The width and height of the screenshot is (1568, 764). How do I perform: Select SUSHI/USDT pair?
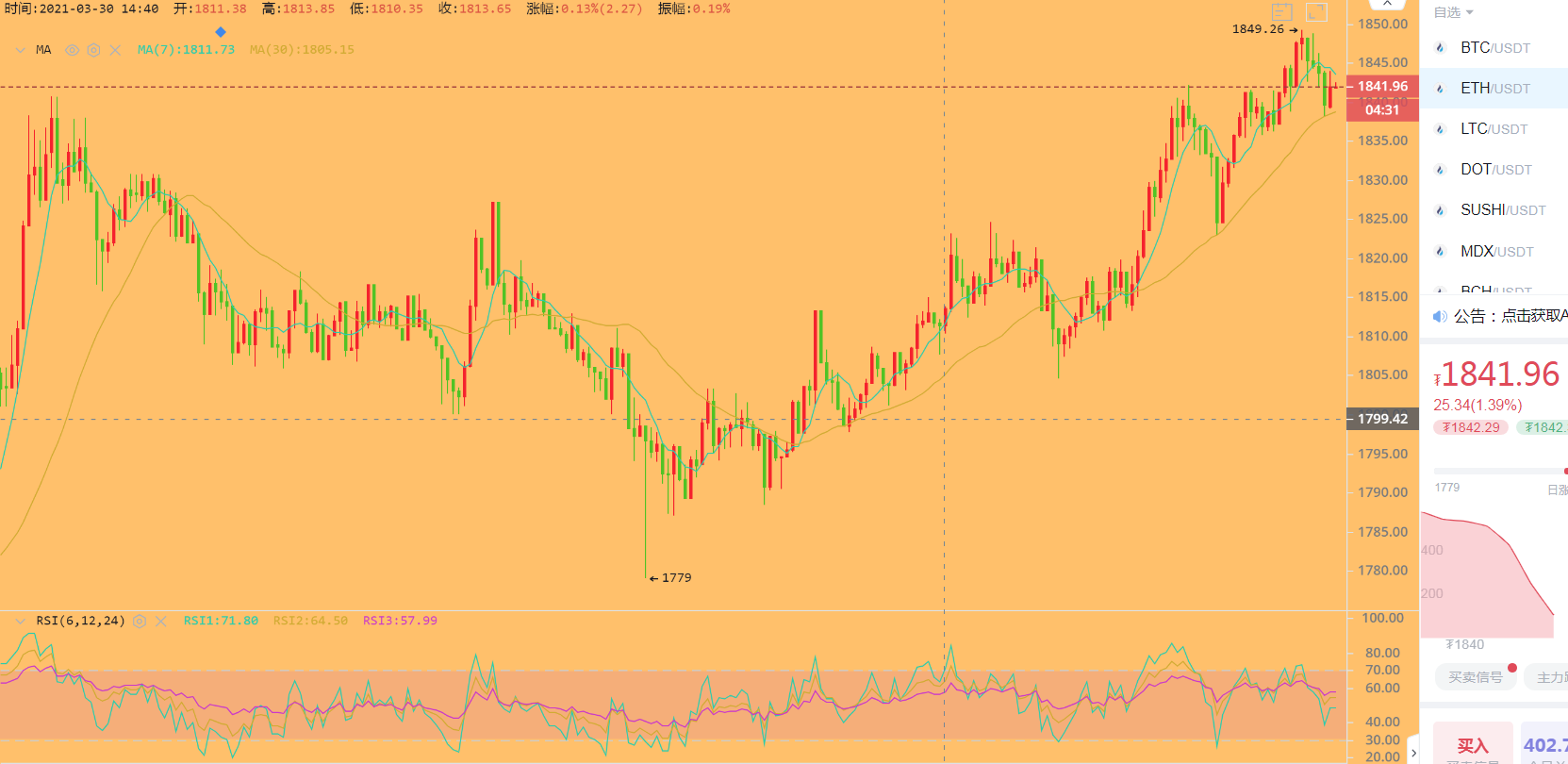point(1494,209)
